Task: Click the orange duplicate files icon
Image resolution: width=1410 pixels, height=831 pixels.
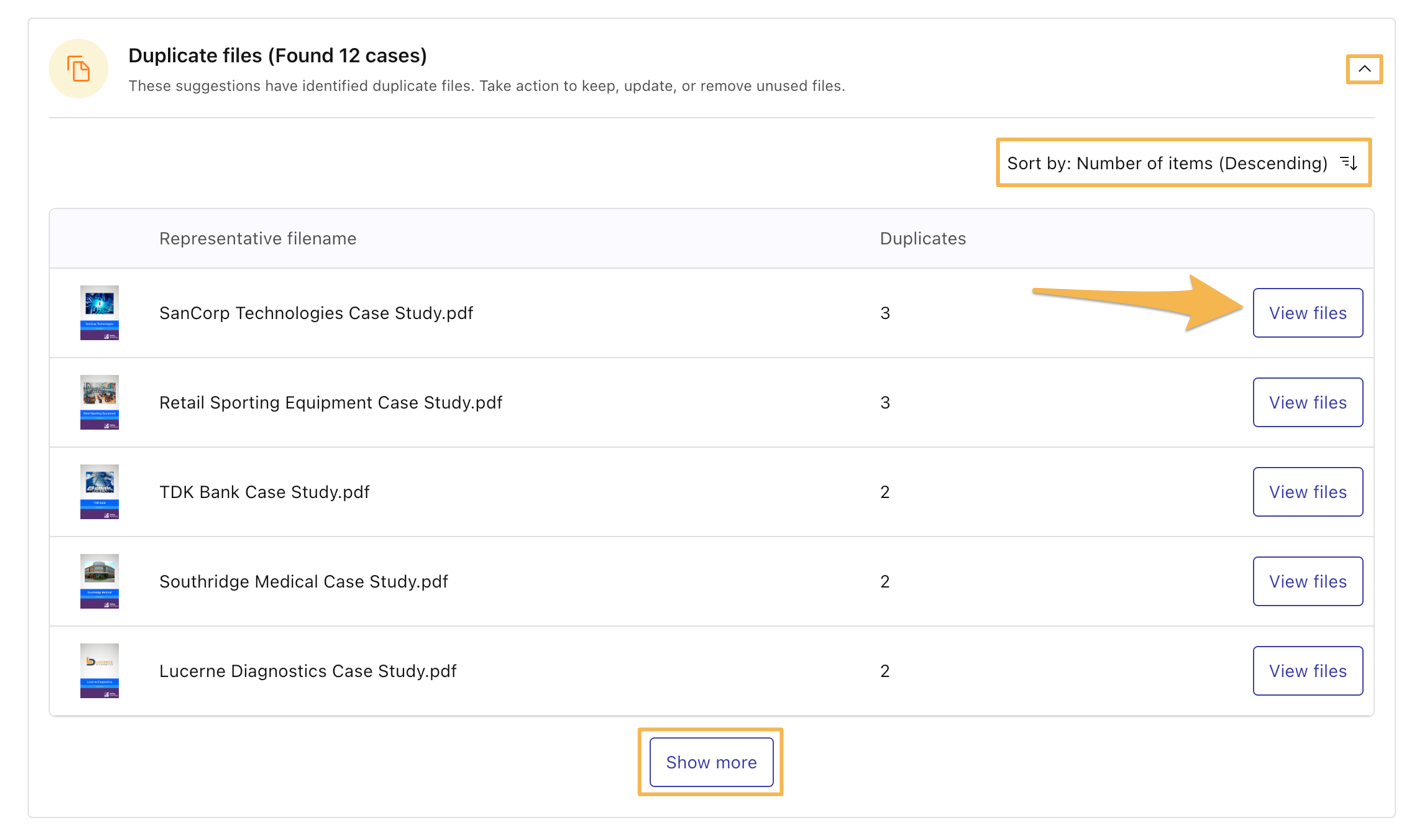Action: click(x=78, y=69)
